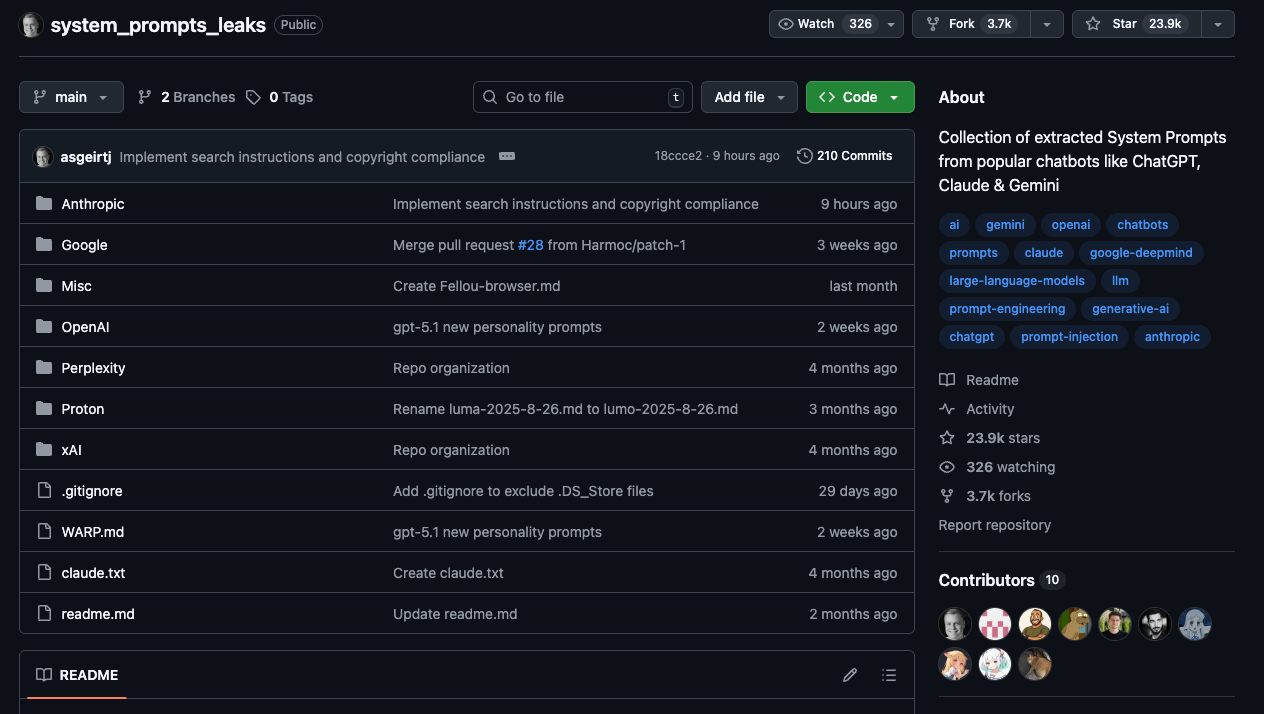Click the first contributor avatar
The height and width of the screenshot is (714, 1264).
tap(955, 624)
